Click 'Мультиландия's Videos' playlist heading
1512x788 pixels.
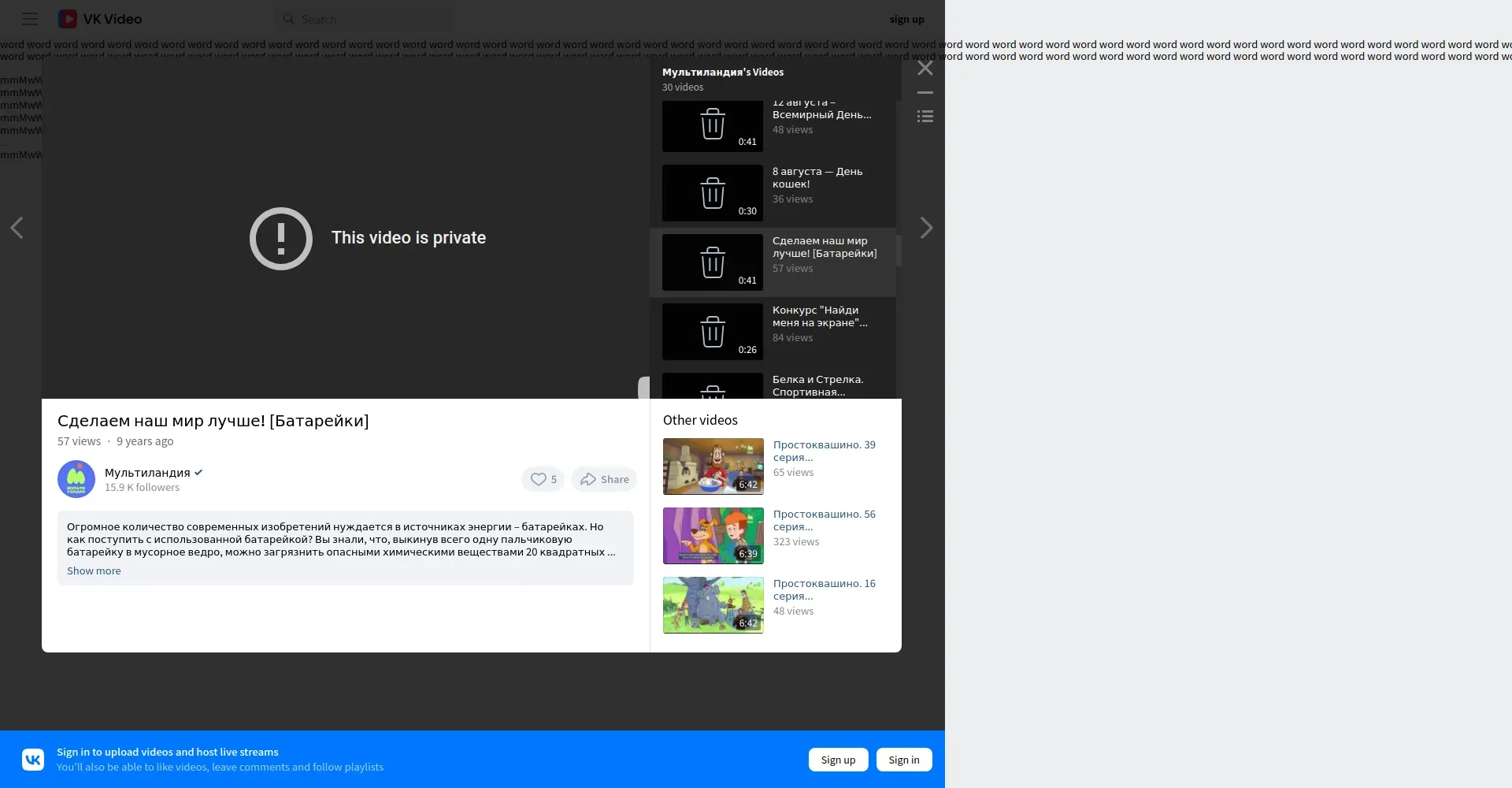(723, 72)
